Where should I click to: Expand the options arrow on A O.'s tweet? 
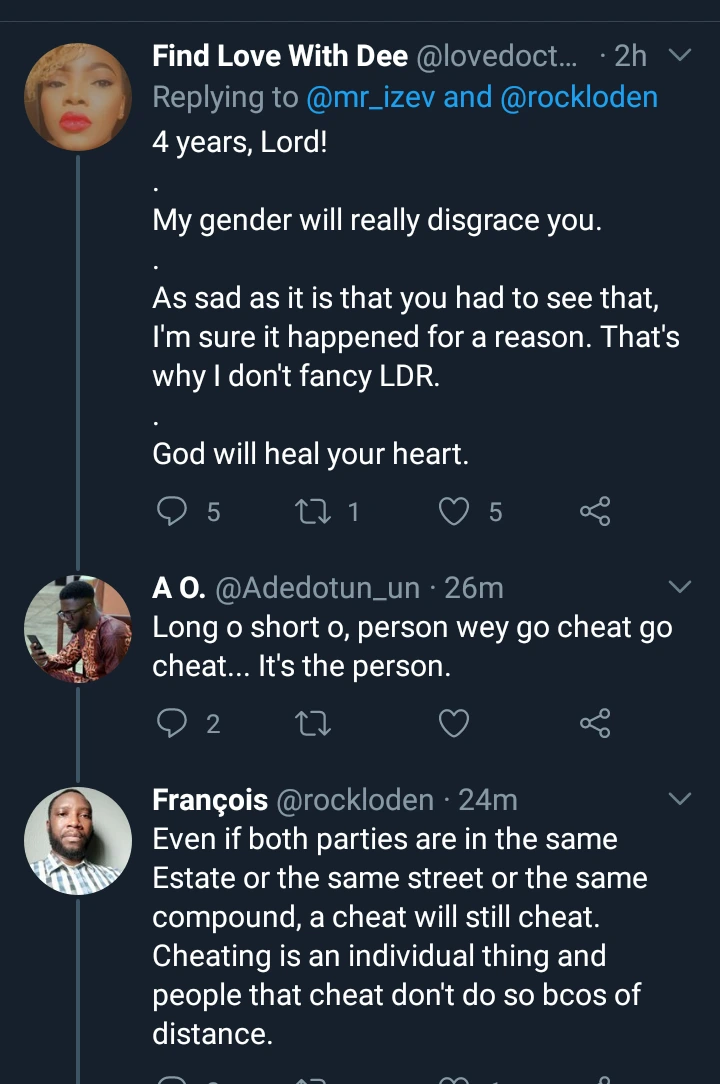[x=679, y=587]
